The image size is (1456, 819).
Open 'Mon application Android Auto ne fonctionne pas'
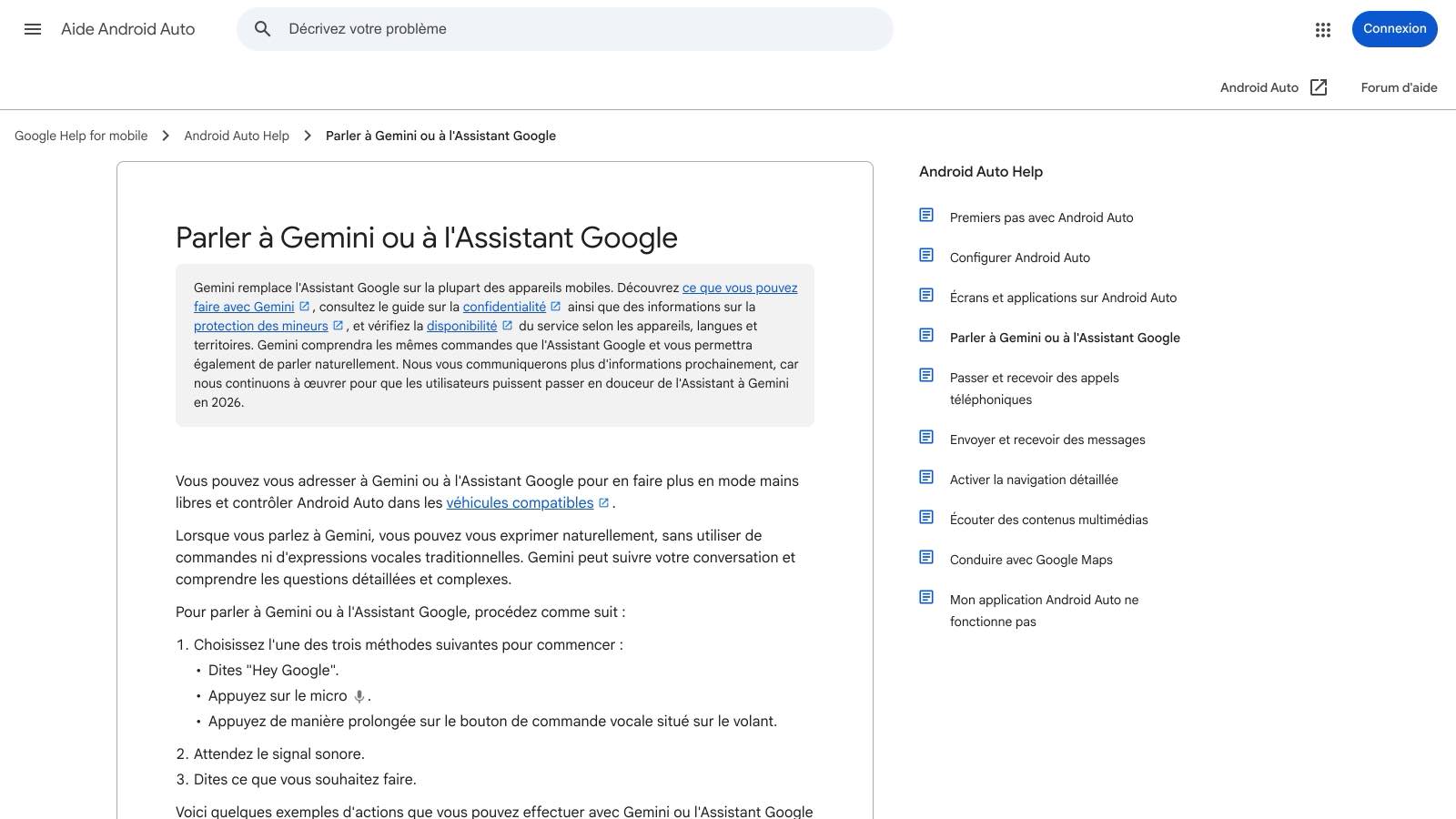pos(1044,611)
